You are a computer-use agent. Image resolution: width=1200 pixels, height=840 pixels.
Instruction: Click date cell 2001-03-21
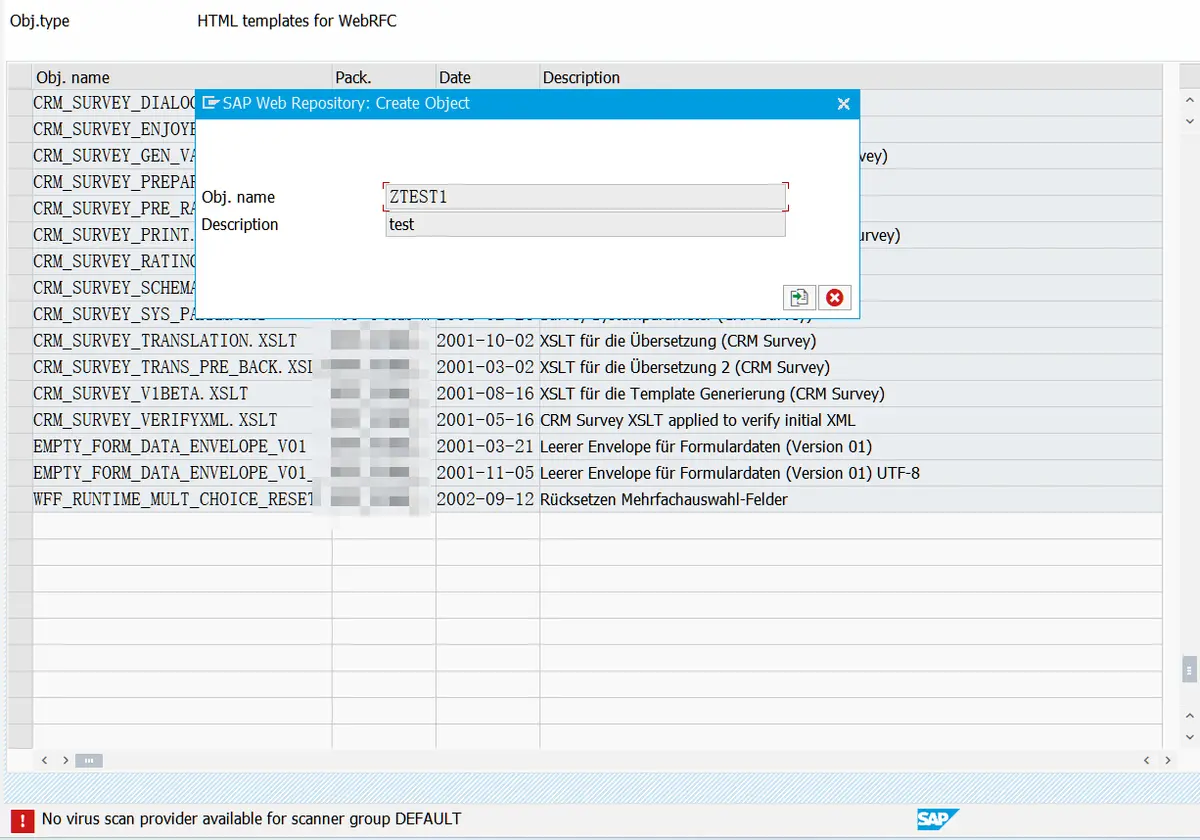coord(486,446)
